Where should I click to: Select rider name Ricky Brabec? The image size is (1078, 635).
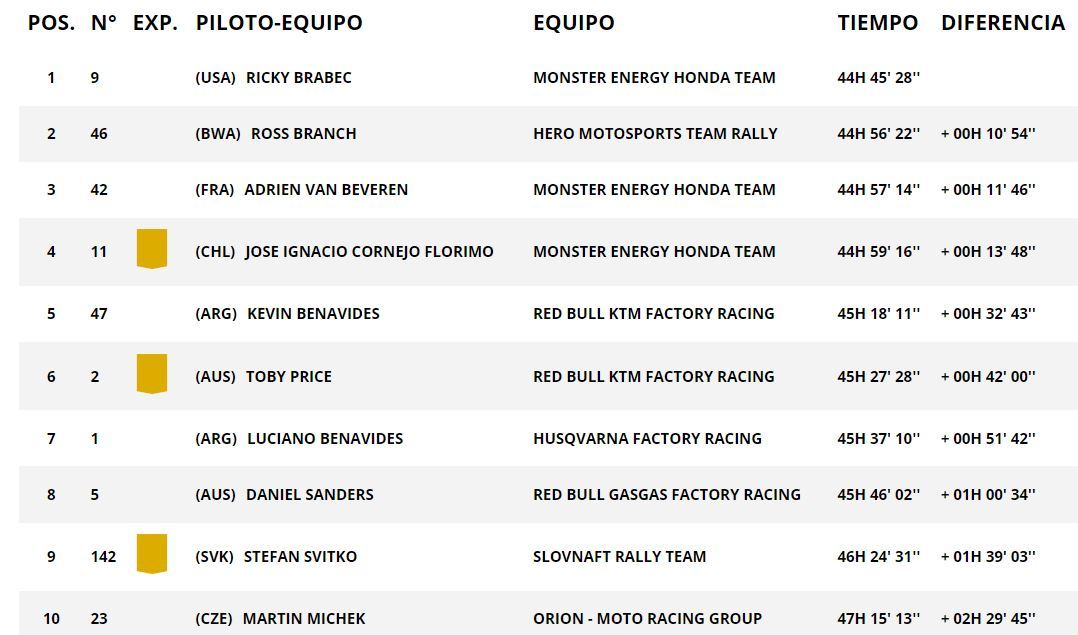pos(298,77)
